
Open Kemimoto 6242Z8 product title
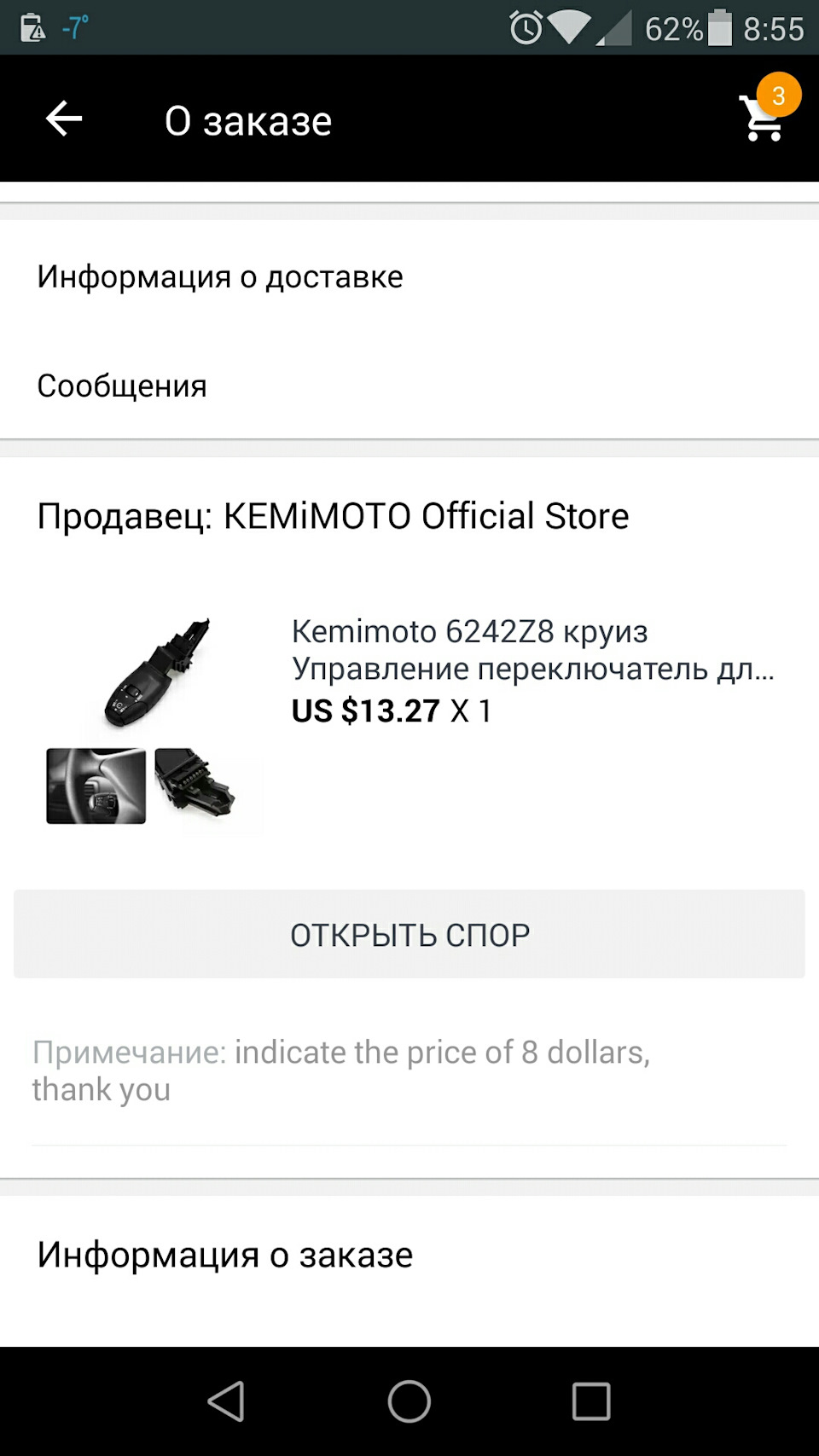[x=532, y=649]
